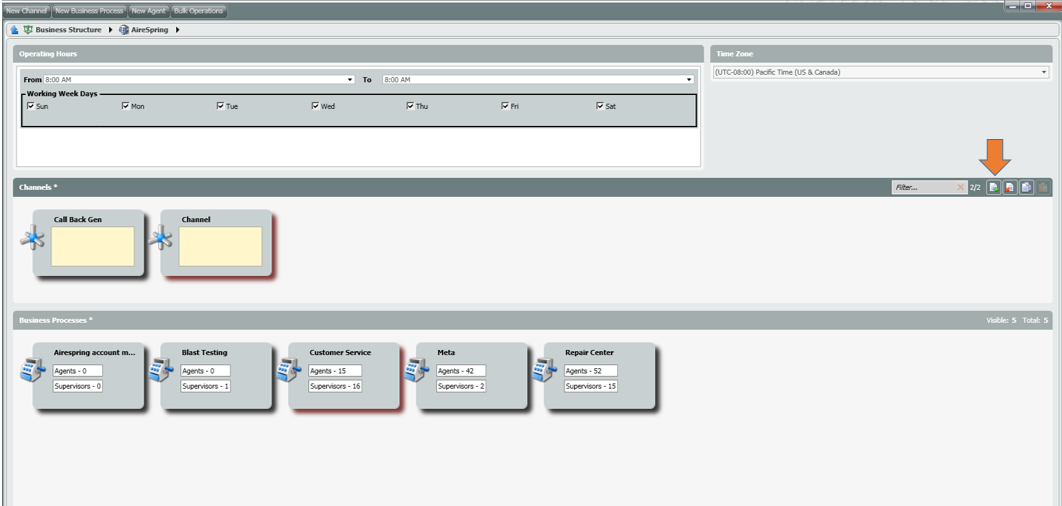
Task: Click the Meta business process icon
Action: pos(417,371)
